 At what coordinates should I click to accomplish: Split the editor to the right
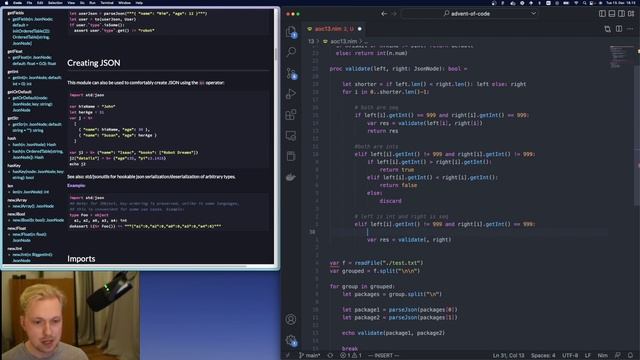pos(619,29)
